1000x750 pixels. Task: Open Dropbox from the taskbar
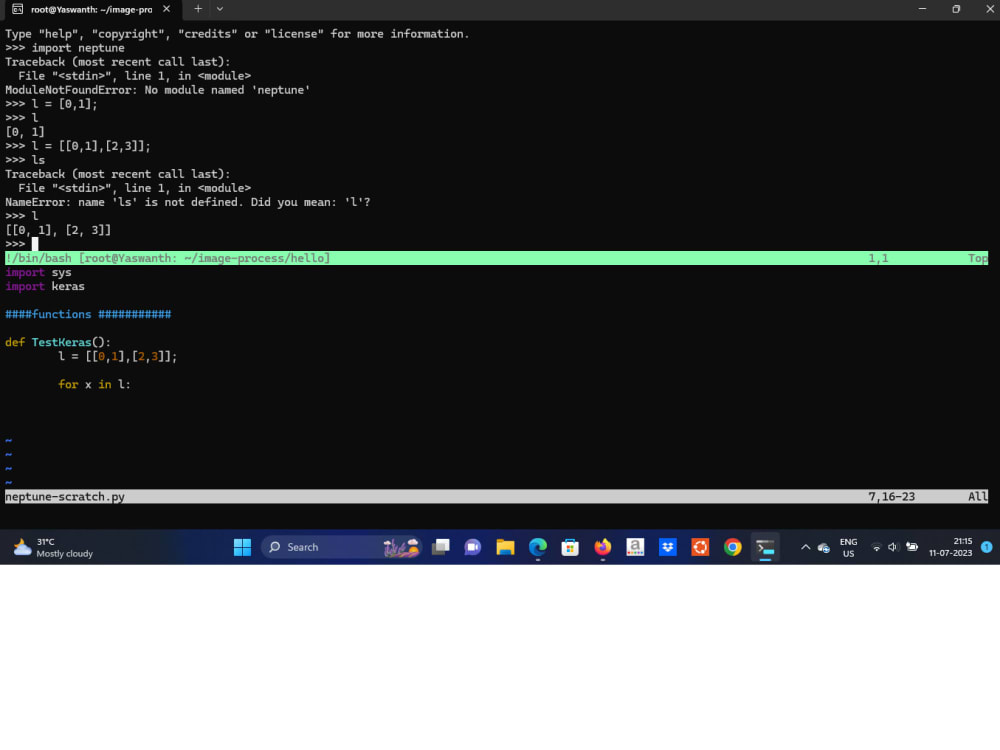[x=667, y=547]
